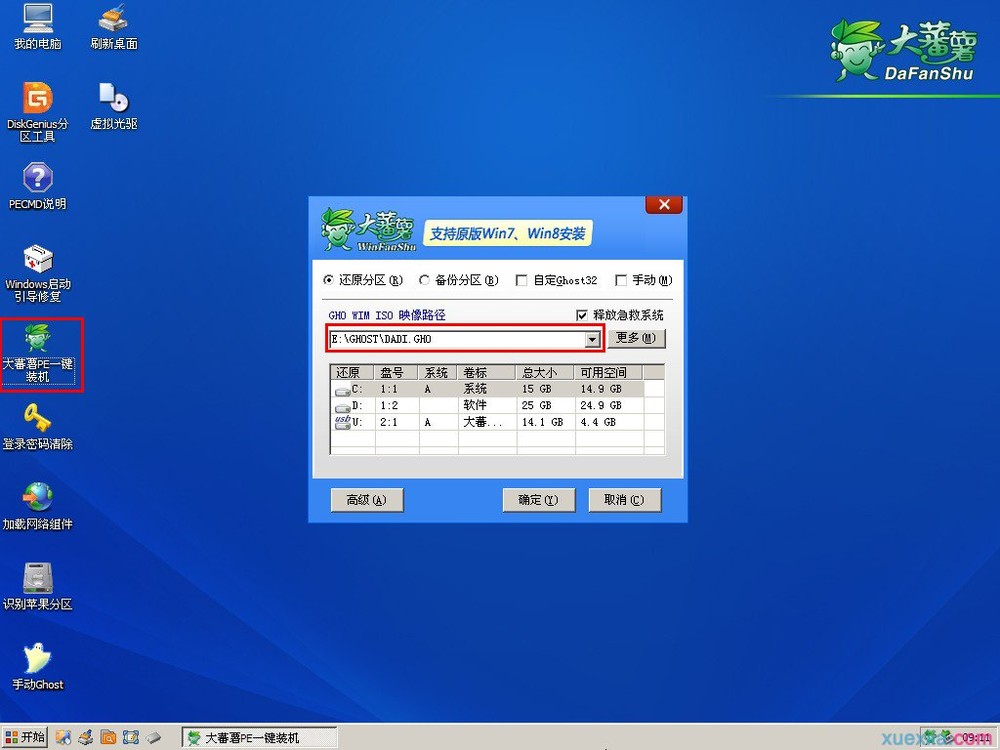The image size is (1000, 750).
Task: Select partition D labeled 软件 in the list
Action: [450, 405]
